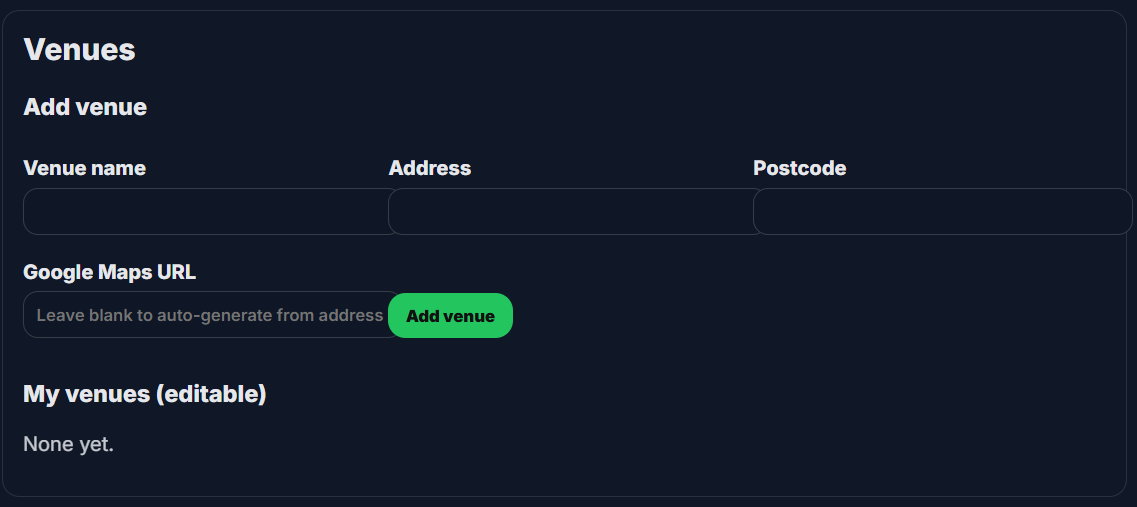Click the "Address" field label
The width and height of the screenshot is (1137, 507).
point(430,168)
